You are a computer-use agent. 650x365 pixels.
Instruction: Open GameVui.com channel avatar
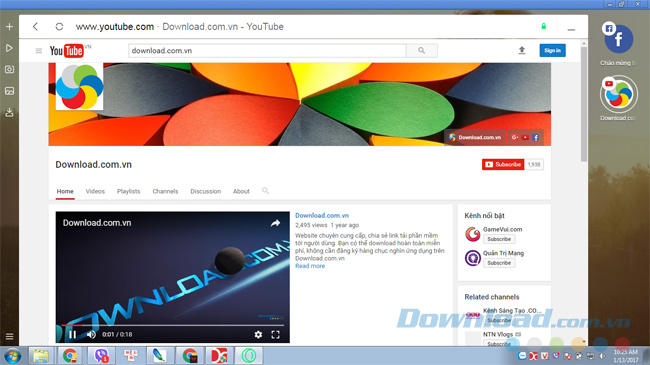click(x=472, y=234)
